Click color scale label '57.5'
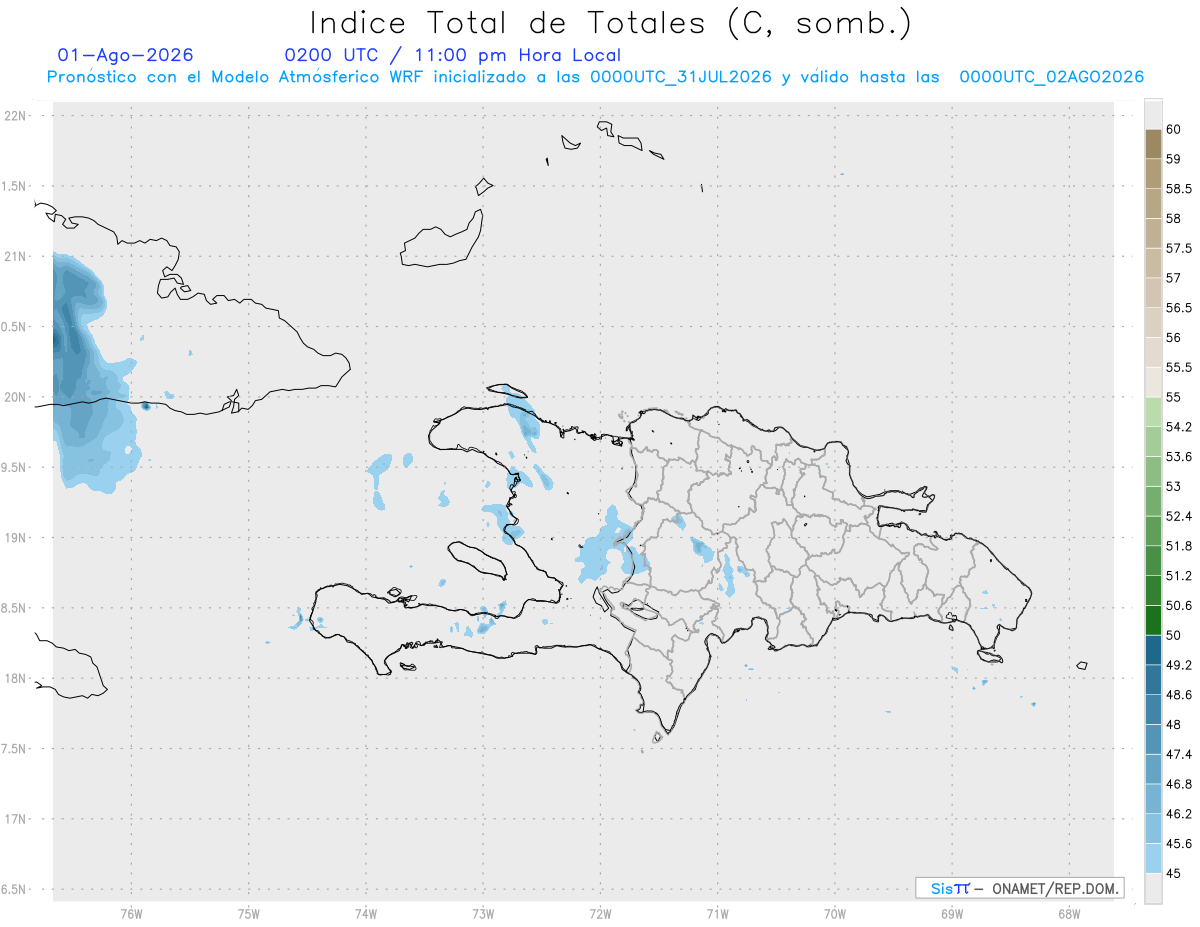This screenshot has height=927, width=1200. pyautogui.click(x=1178, y=248)
